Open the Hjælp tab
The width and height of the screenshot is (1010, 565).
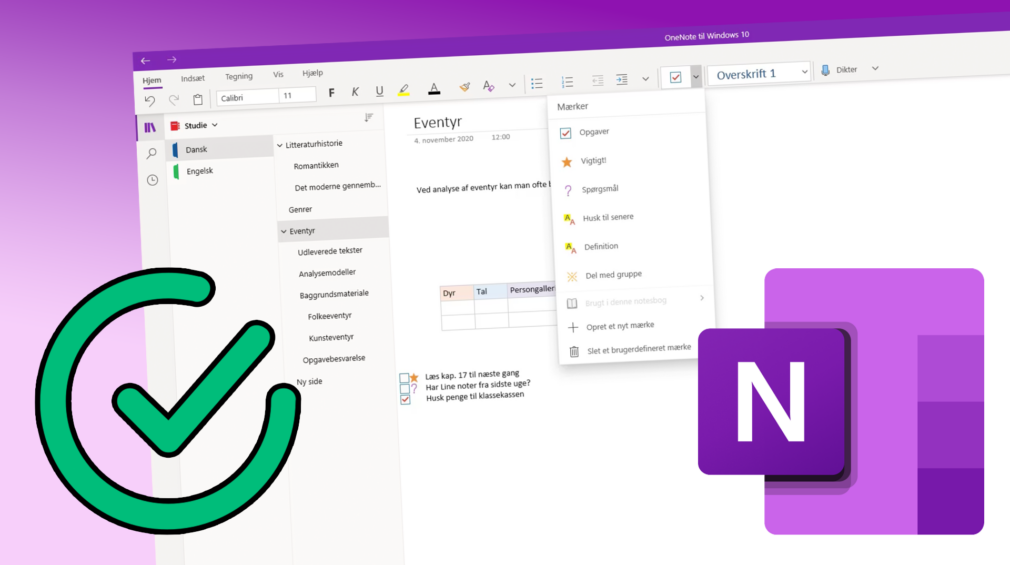312,73
